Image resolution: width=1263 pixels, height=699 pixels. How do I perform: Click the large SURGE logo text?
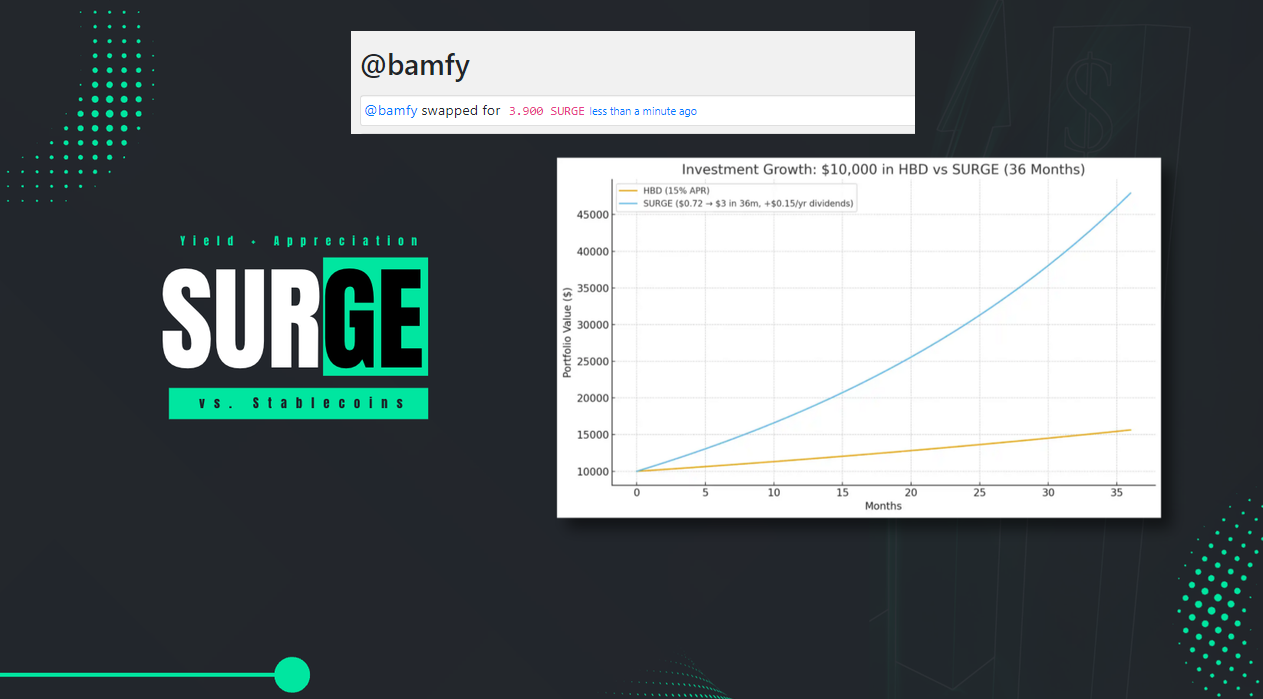pyautogui.click(x=295, y=317)
